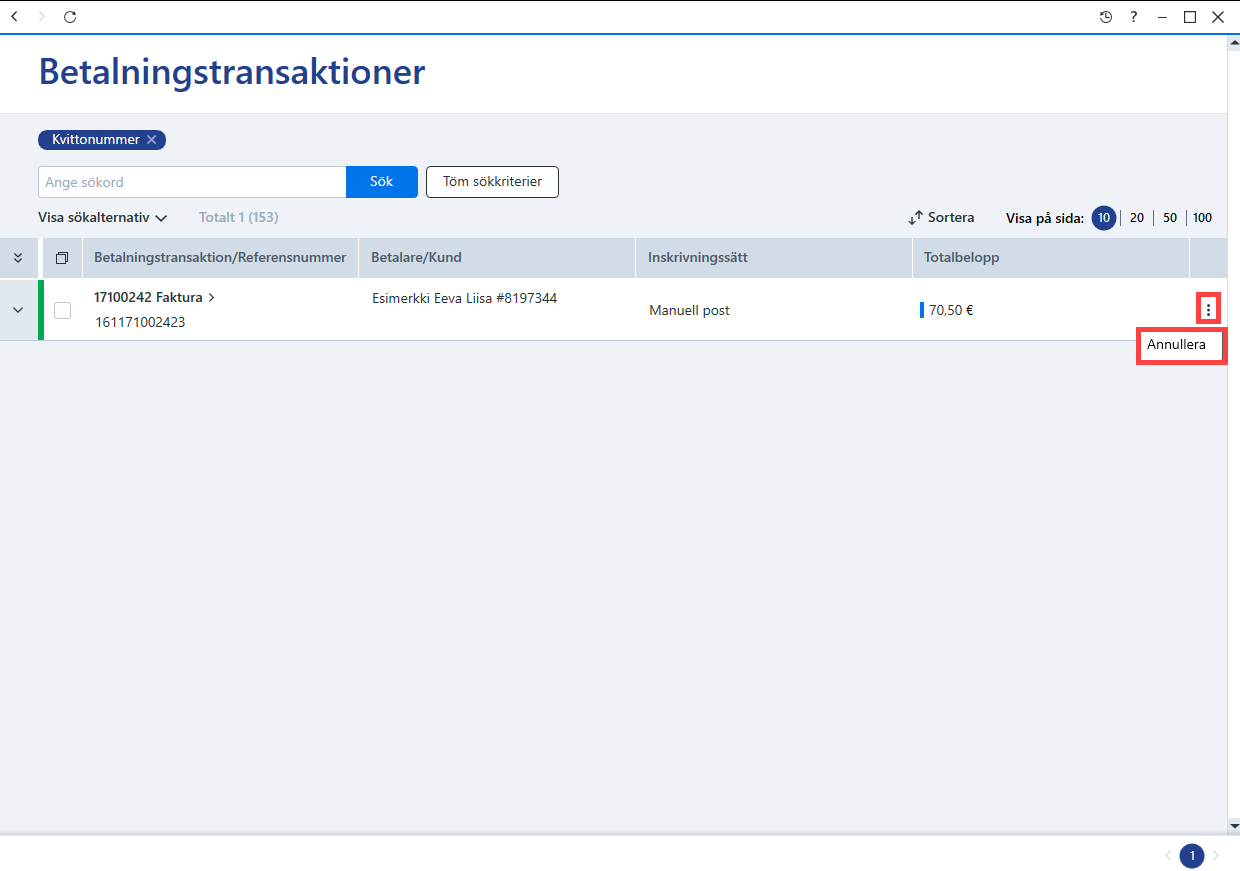Open the help question mark icon
This screenshot has height=871, width=1240.
click(1134, 17)
